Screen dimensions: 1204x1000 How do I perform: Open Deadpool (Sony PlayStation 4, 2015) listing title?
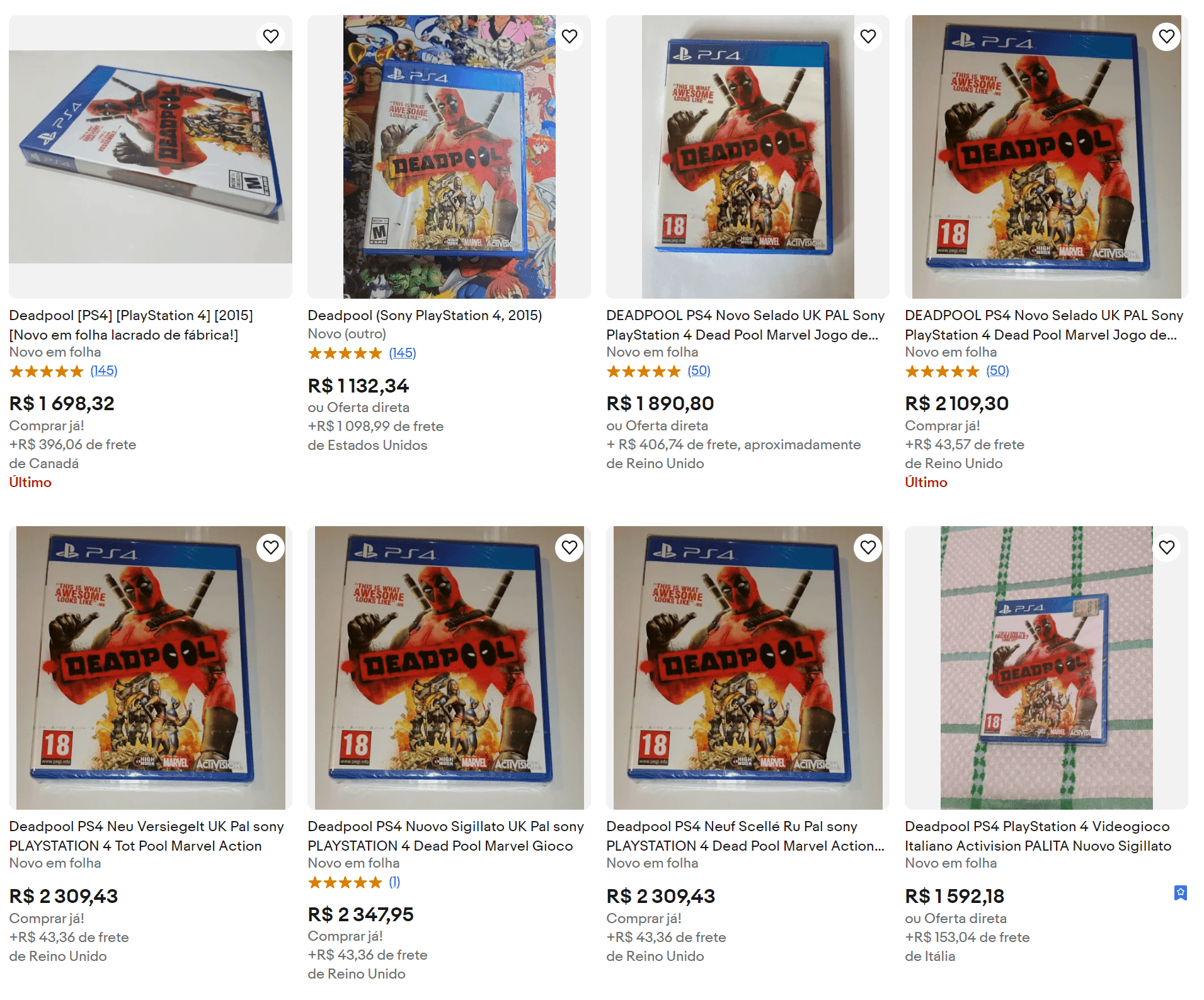[425, 315]
